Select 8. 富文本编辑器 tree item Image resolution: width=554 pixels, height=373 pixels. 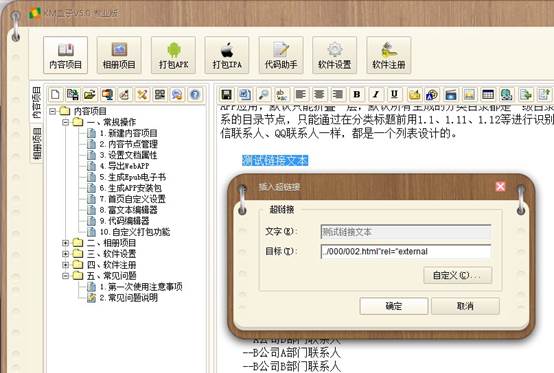coord(128,210)
